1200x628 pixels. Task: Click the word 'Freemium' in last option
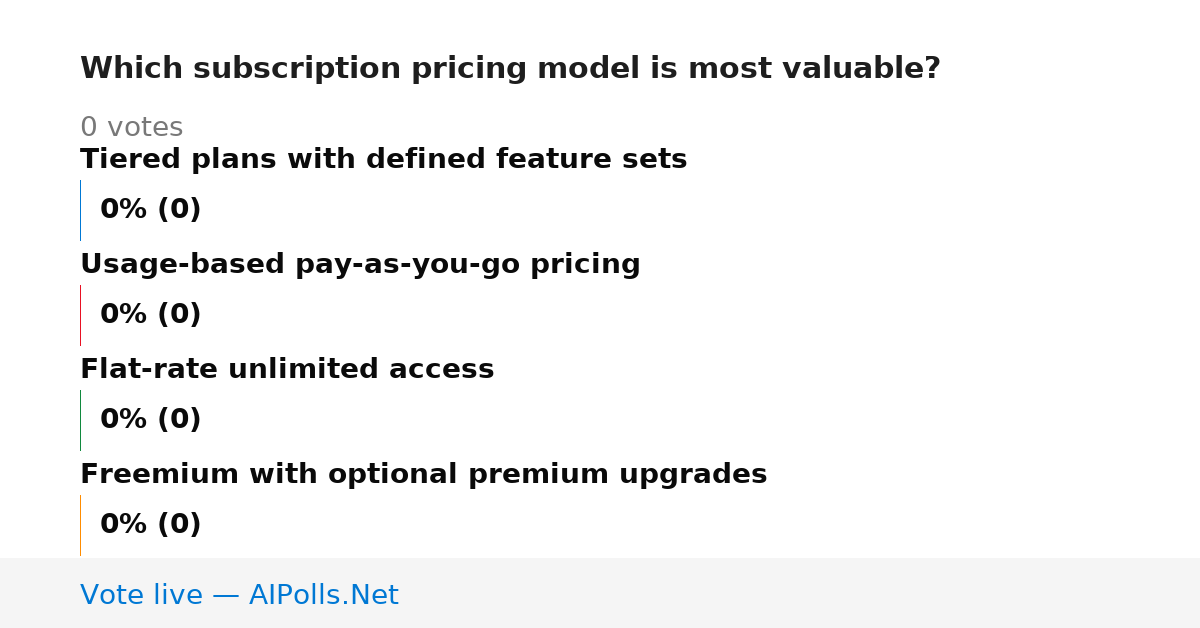click(146, 475)
